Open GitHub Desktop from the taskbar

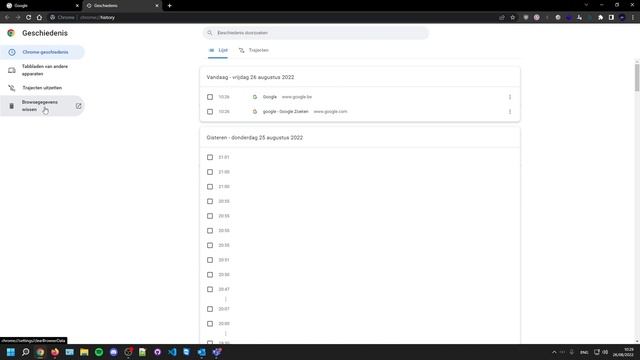click(x=158, y=352)
